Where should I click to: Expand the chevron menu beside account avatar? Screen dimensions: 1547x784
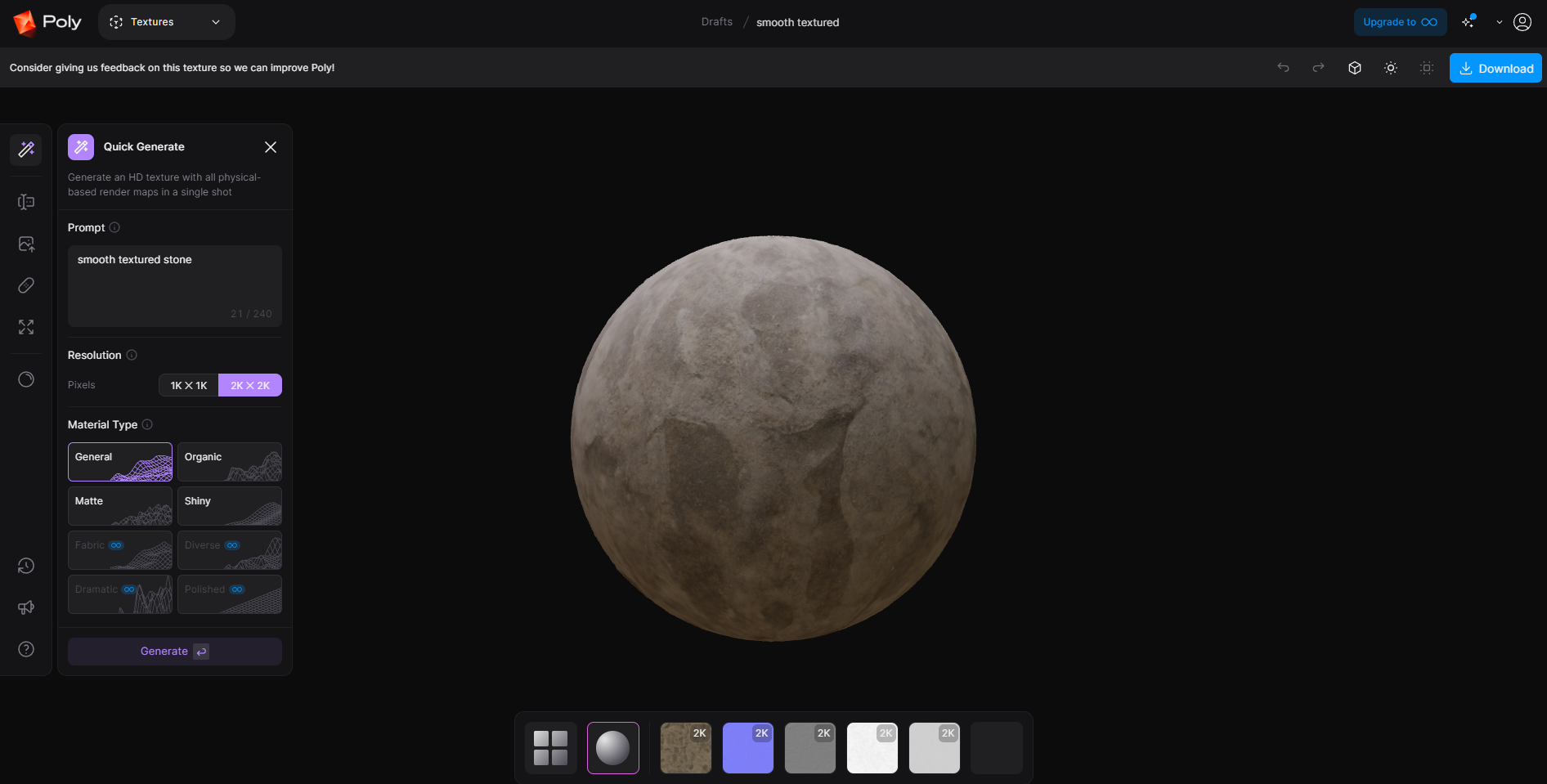(1499, 22)
